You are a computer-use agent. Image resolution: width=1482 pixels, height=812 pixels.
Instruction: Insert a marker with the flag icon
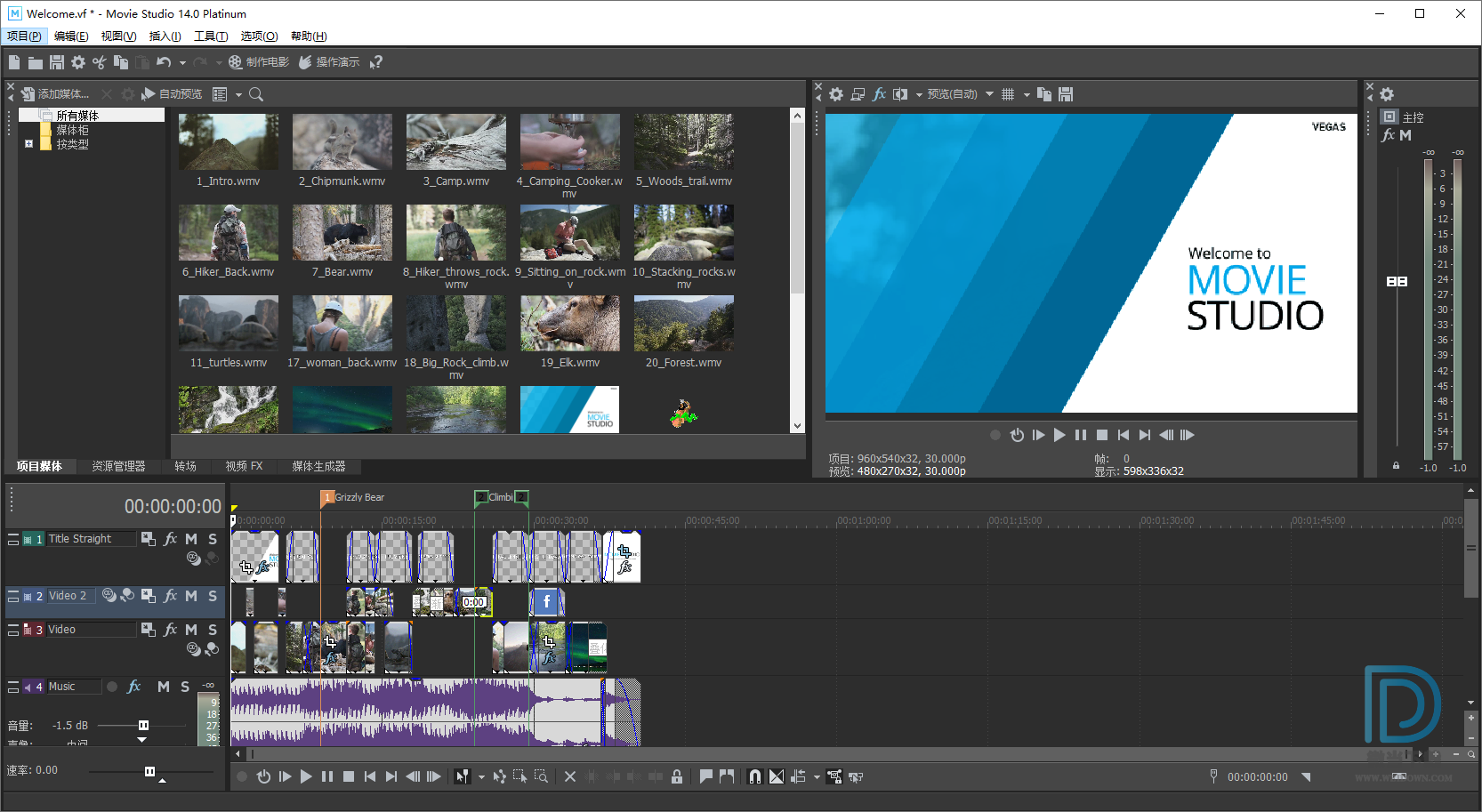705,776
